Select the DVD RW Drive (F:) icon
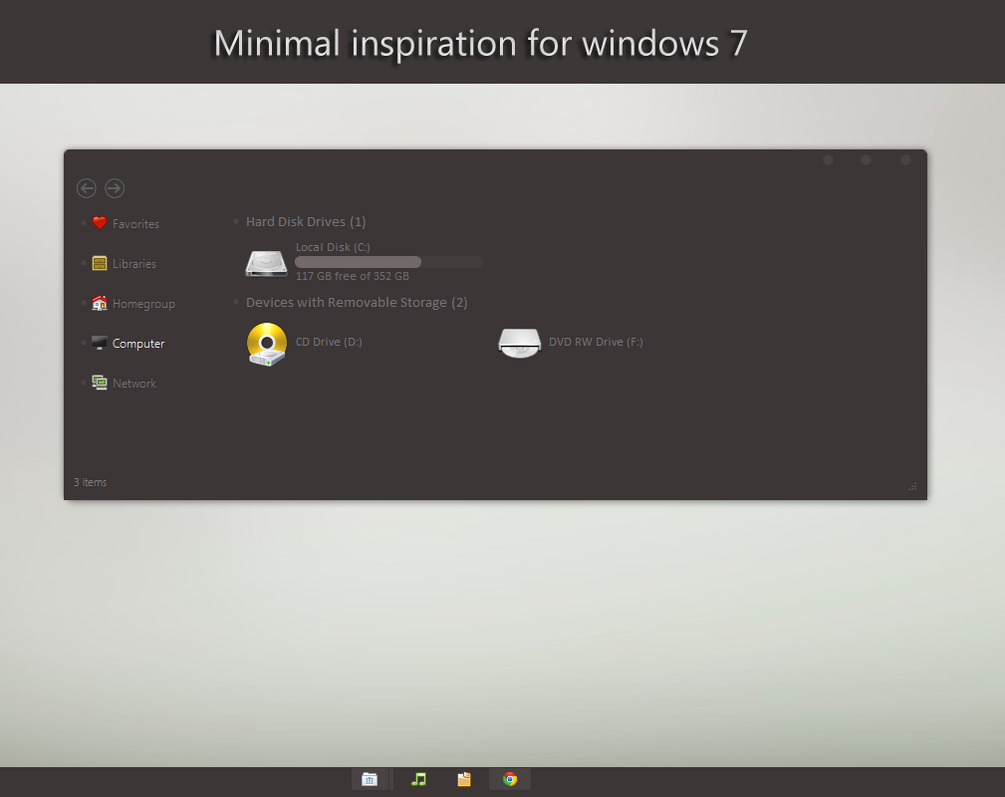Viewport: 1005px width, 797px height. tap(519, 342)
